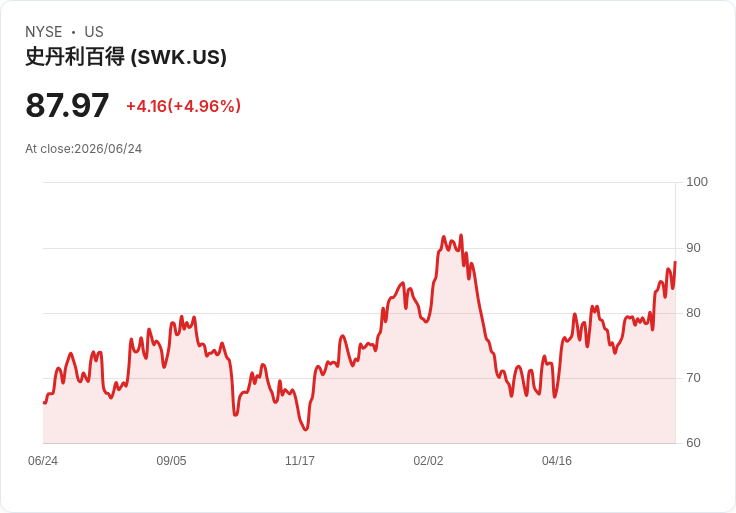The height and width of the screenshot is (513, 736).
Task: Click the 90 y-axis value label
Action: pyautogui.click(x=693, y=248)
